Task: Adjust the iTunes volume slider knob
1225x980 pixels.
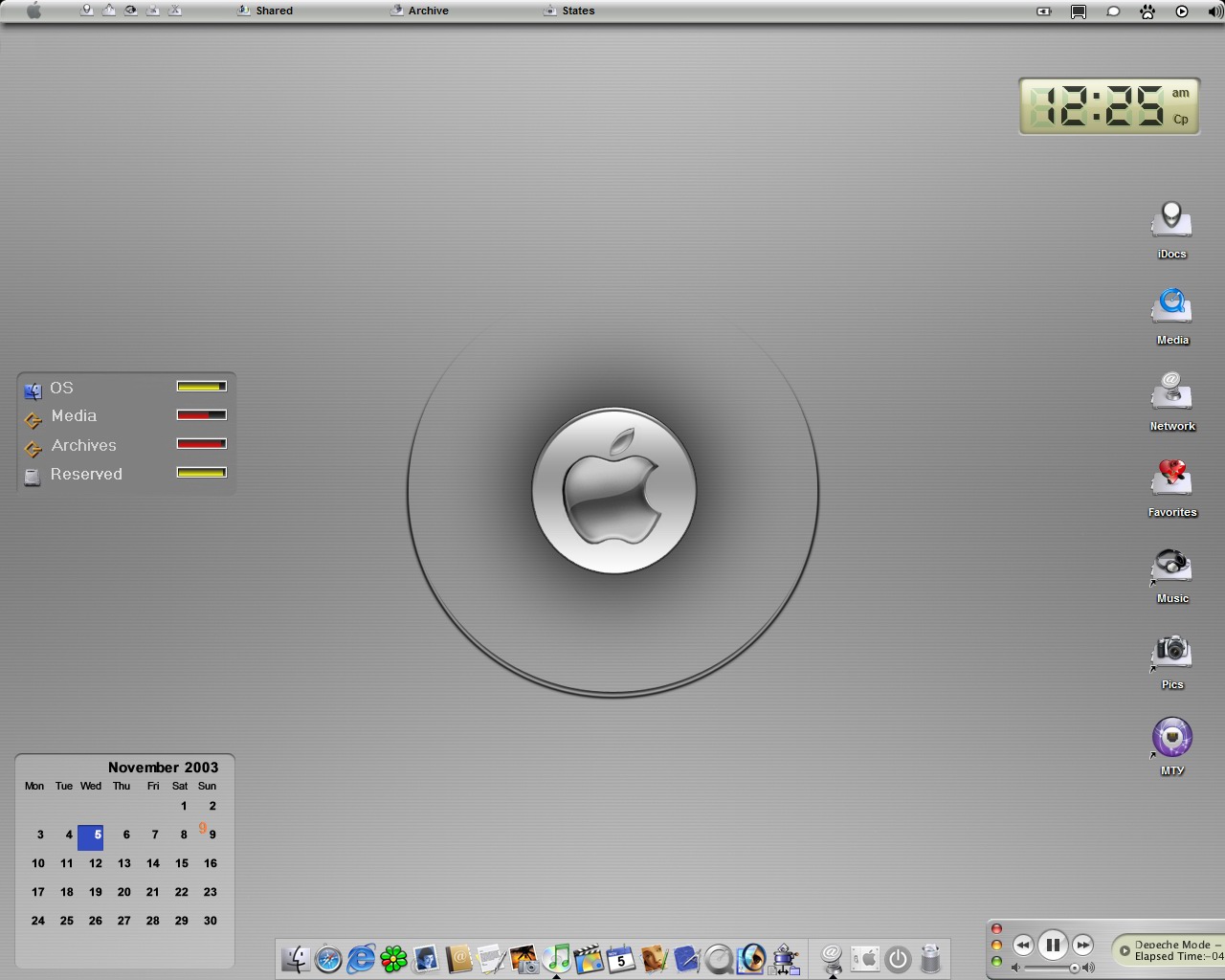Action: click(1075, 969)
